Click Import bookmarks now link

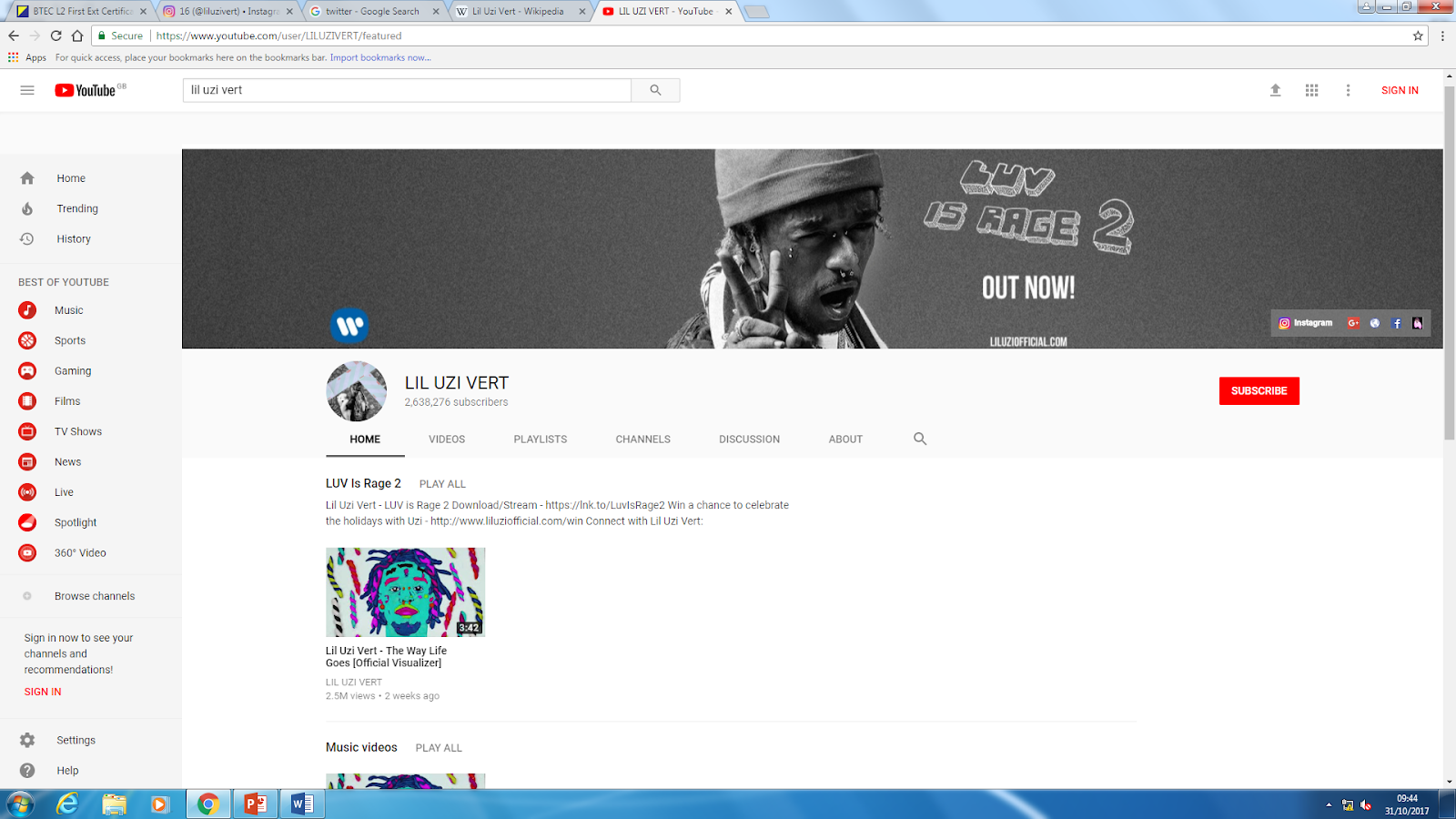[x=380, y=57]
